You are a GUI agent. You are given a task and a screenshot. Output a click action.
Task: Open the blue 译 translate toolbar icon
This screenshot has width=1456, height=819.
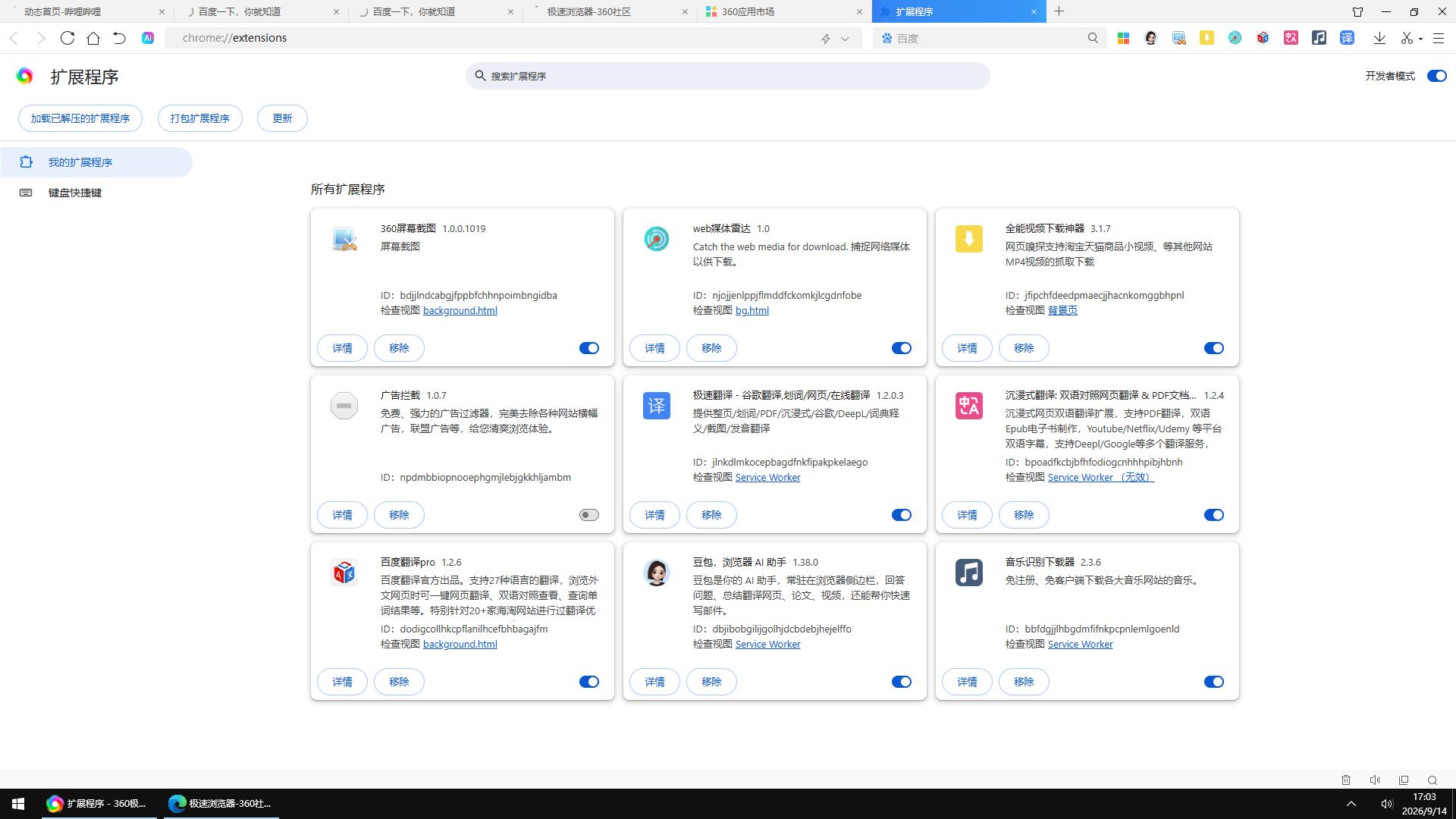pyautogui.click(x=1347, y=38)
